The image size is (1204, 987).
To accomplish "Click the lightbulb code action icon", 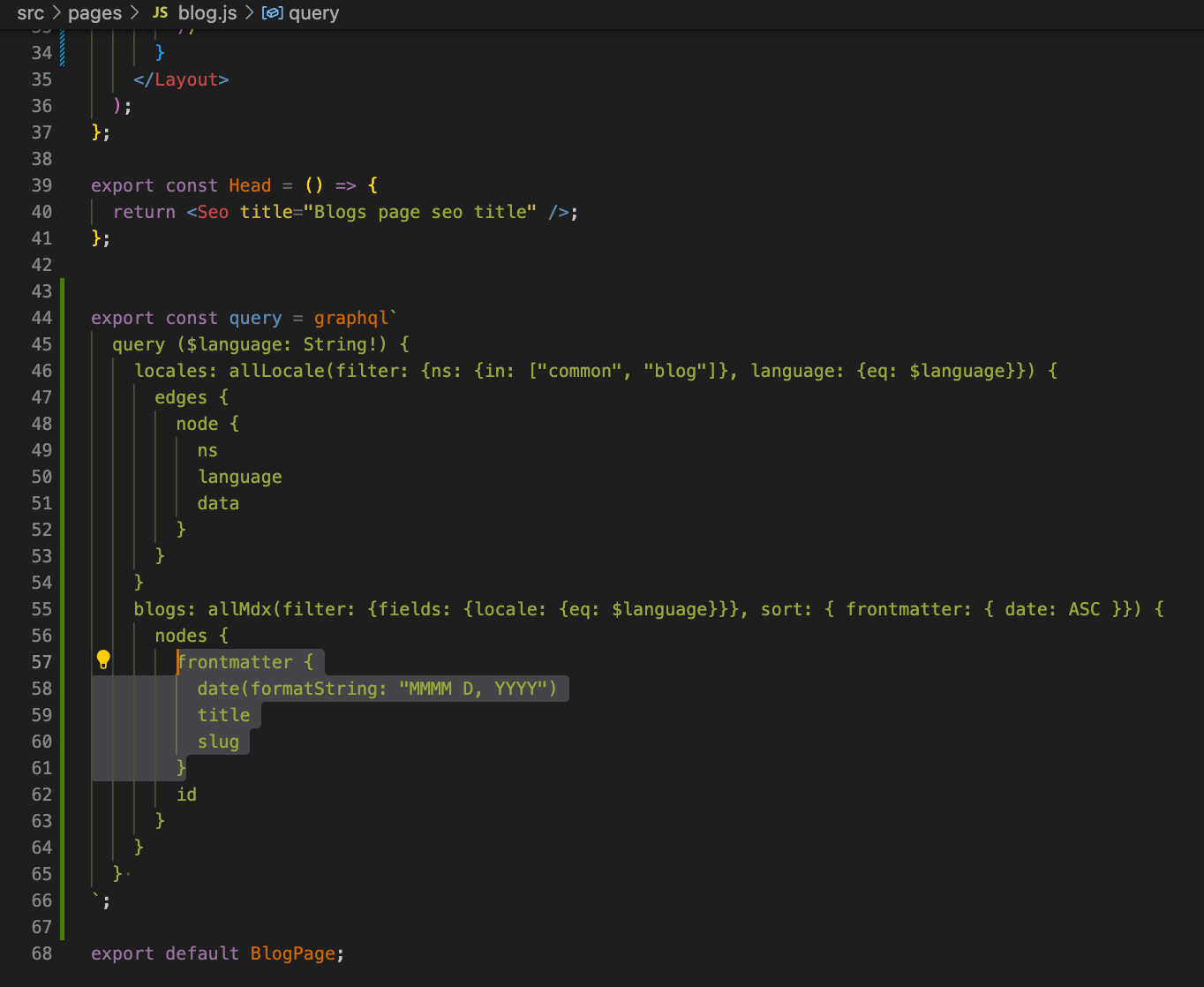I will pos(103,659).
